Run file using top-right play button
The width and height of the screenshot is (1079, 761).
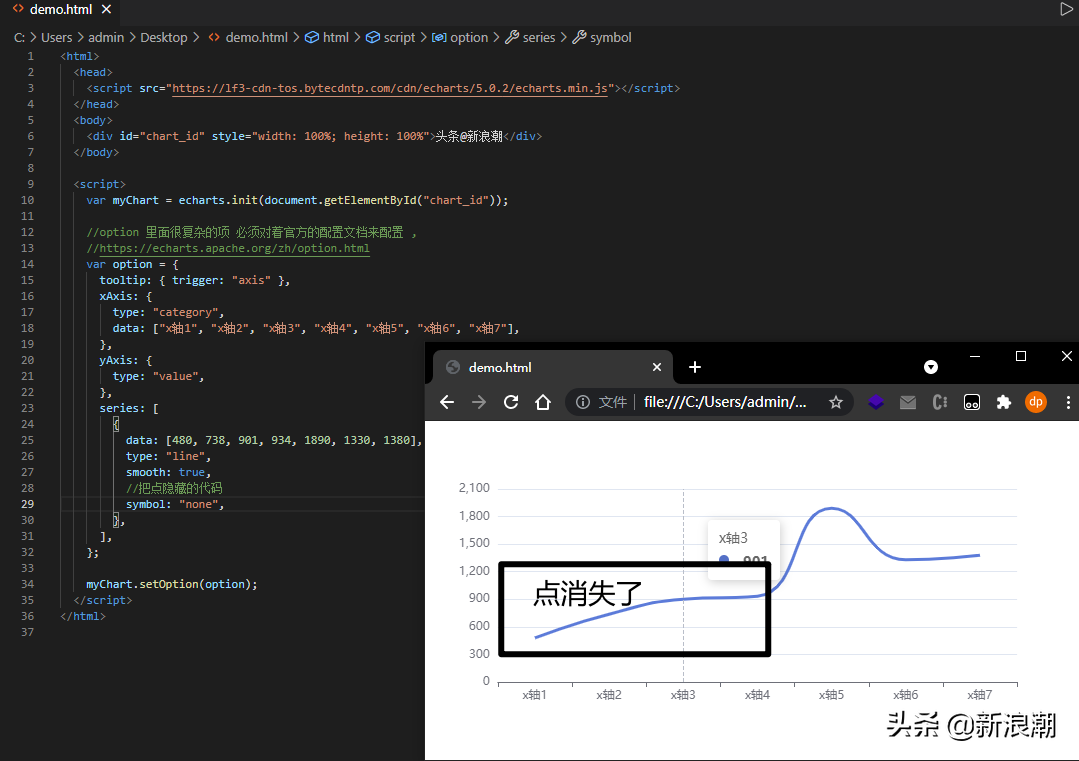pyautogui.click(x=1066, y=9)
